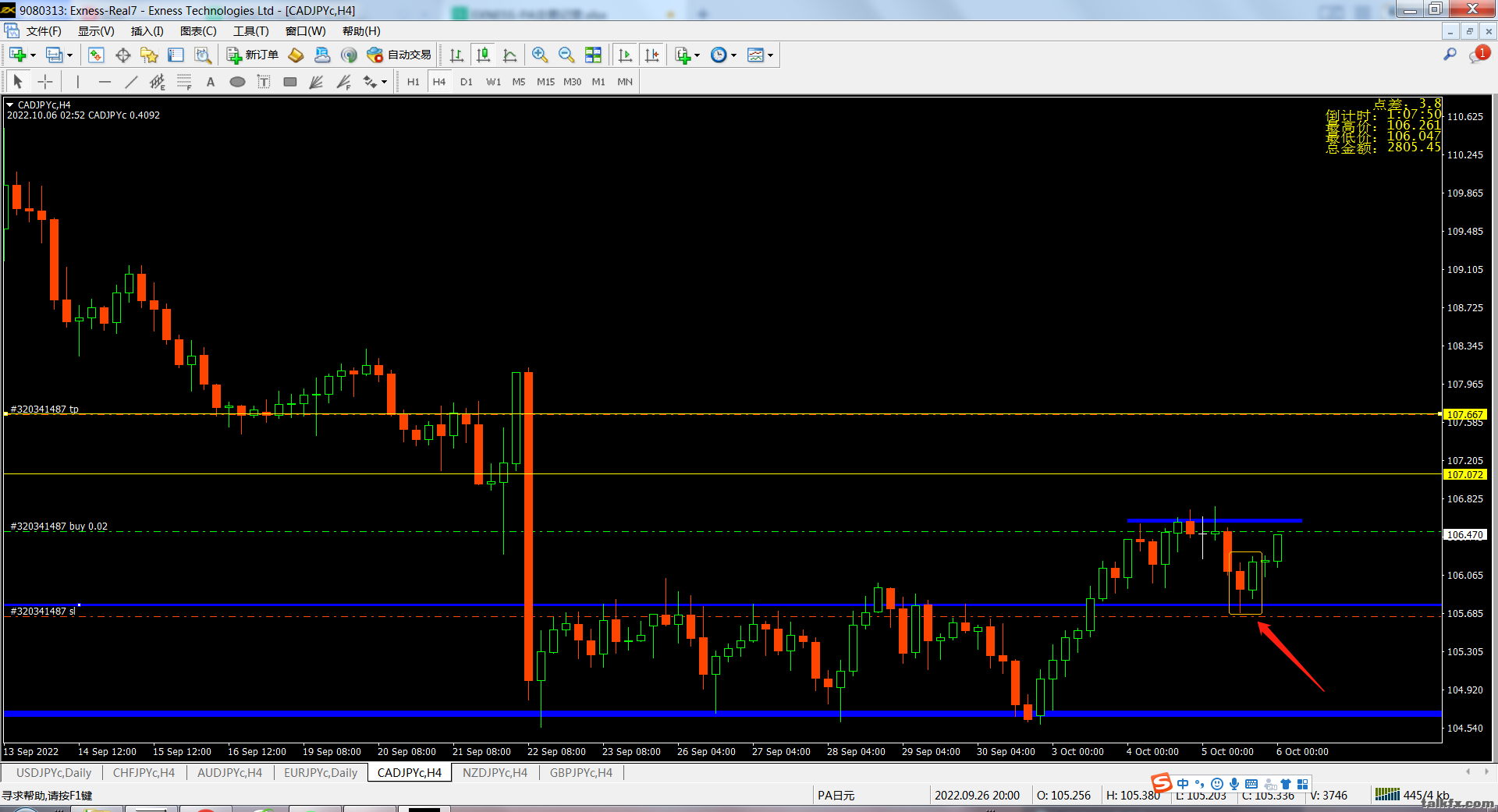Select the #320341487 sl order label
Viewport: 1498px width, 812px height.
(x=43, y=612)
